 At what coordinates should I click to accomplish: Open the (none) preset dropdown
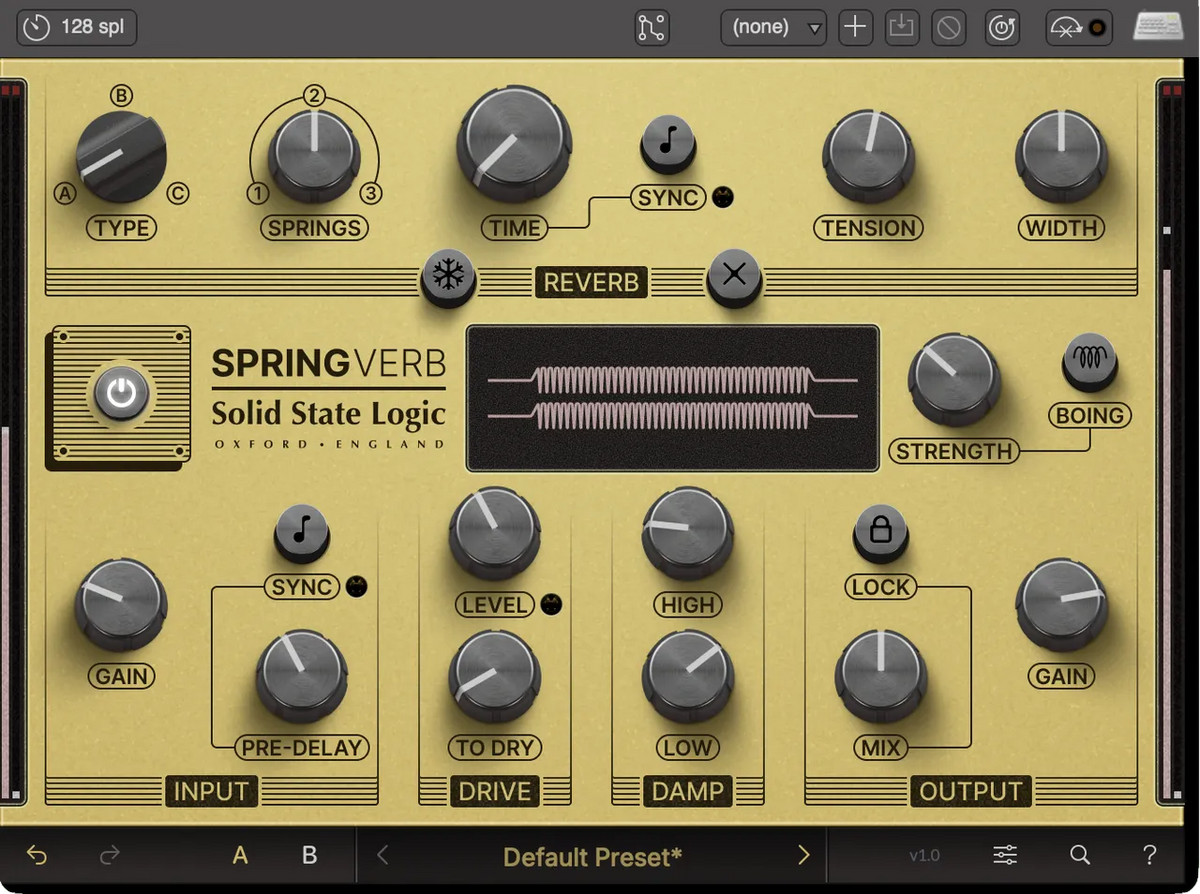point(773,27)
